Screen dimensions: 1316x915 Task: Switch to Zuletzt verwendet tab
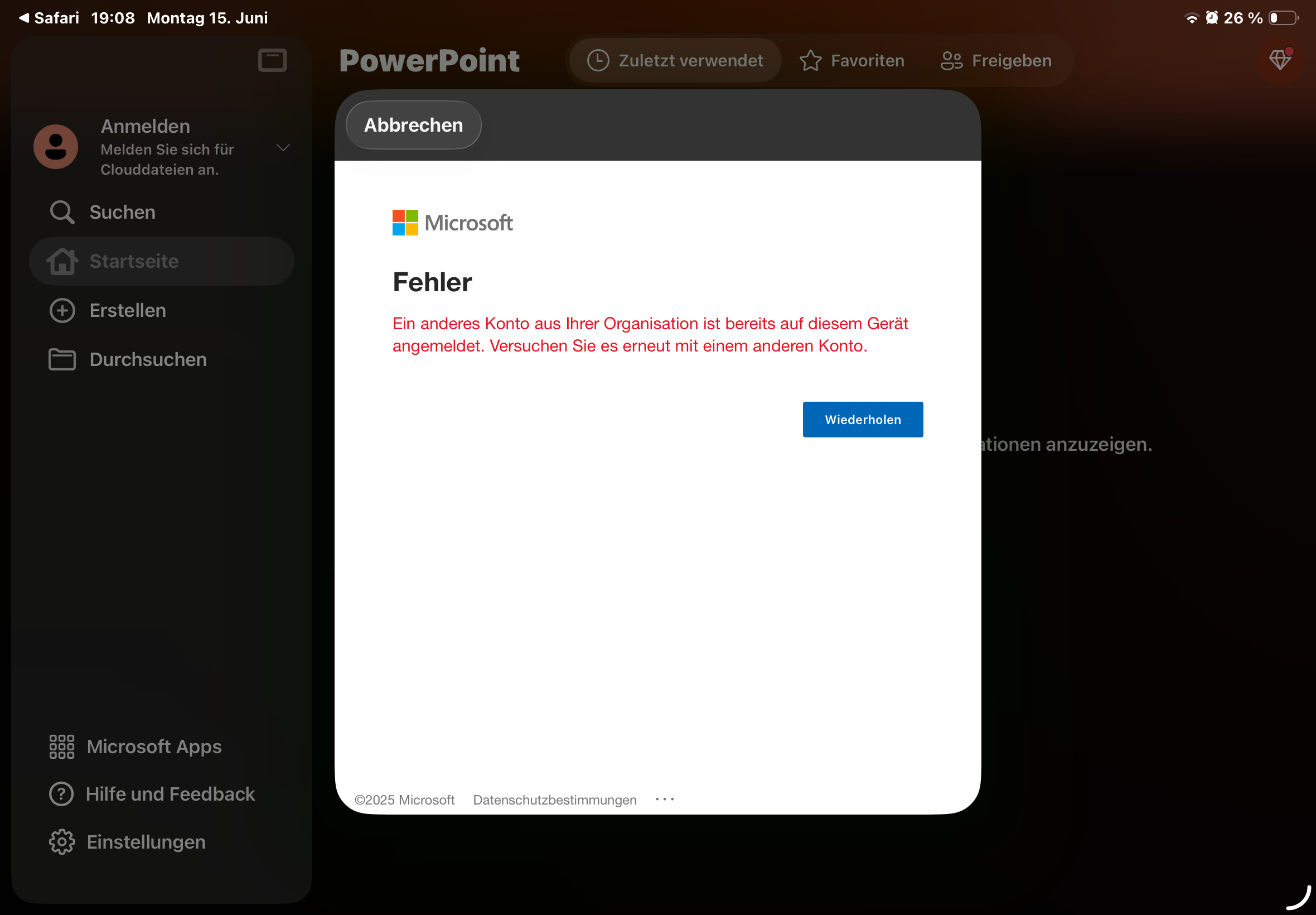[x=675, y=60]
